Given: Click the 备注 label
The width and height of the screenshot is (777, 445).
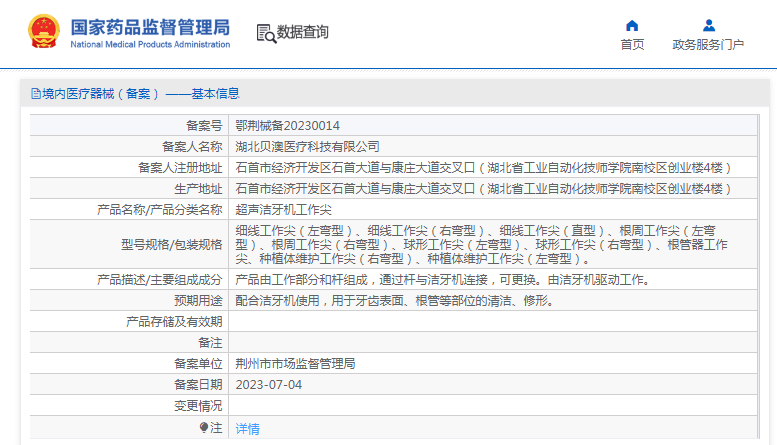Looking at the screenshot, I should coord(210,343).
